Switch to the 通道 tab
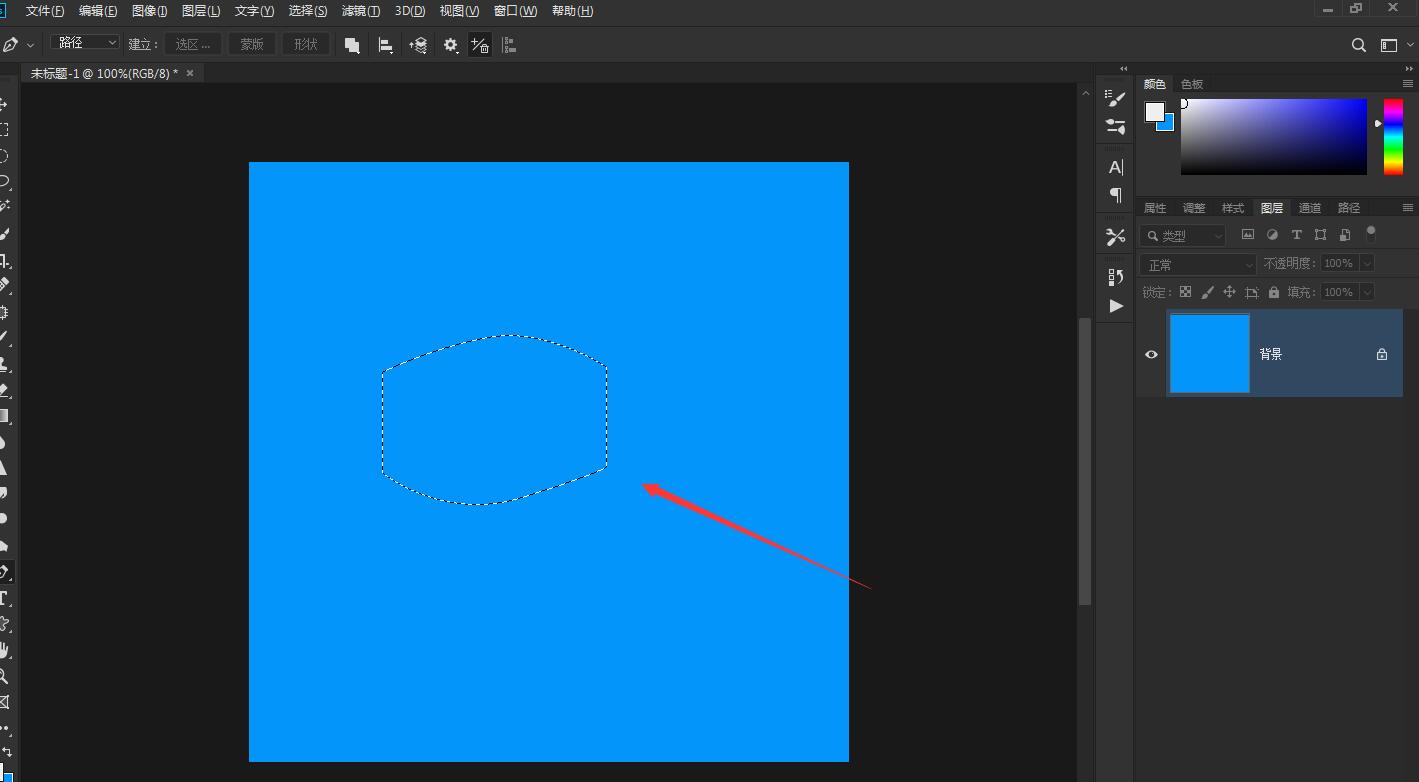1419x782 pixels. tap(1310, 208)
